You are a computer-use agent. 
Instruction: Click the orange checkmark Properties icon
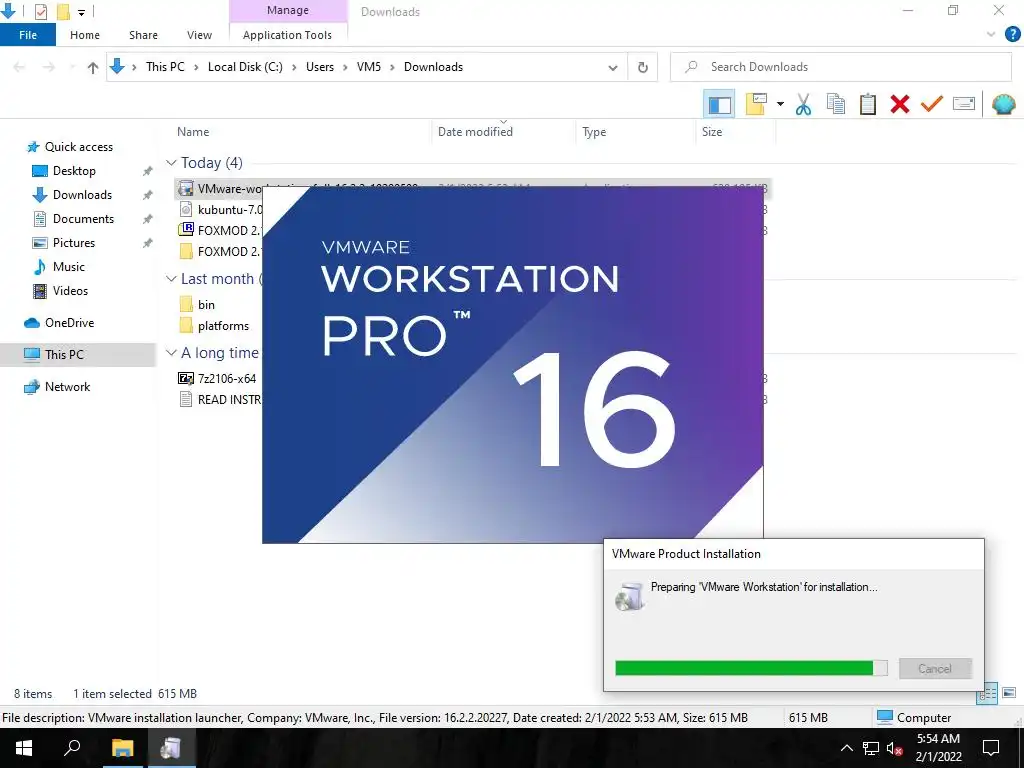[x=931, y=104]
